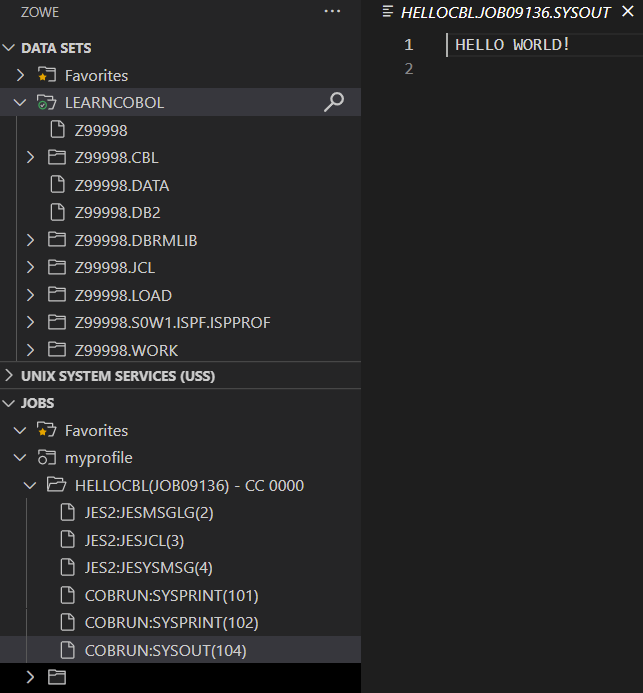Expand the Z99998.CBL data set
This screenshot has height=693, width=643.
30,157
